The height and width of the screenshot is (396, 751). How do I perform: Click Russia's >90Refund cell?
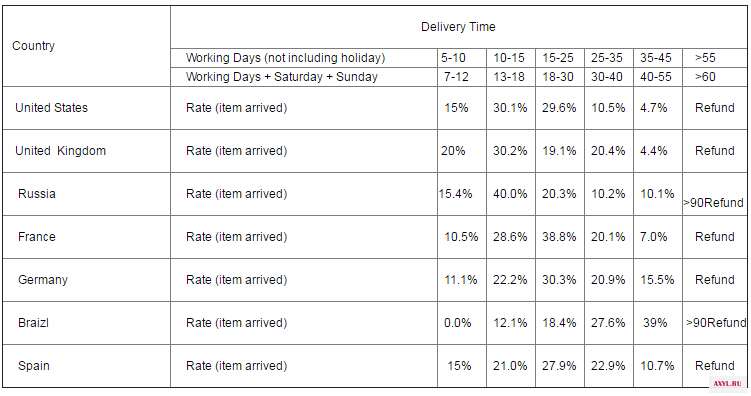(714, 194)
